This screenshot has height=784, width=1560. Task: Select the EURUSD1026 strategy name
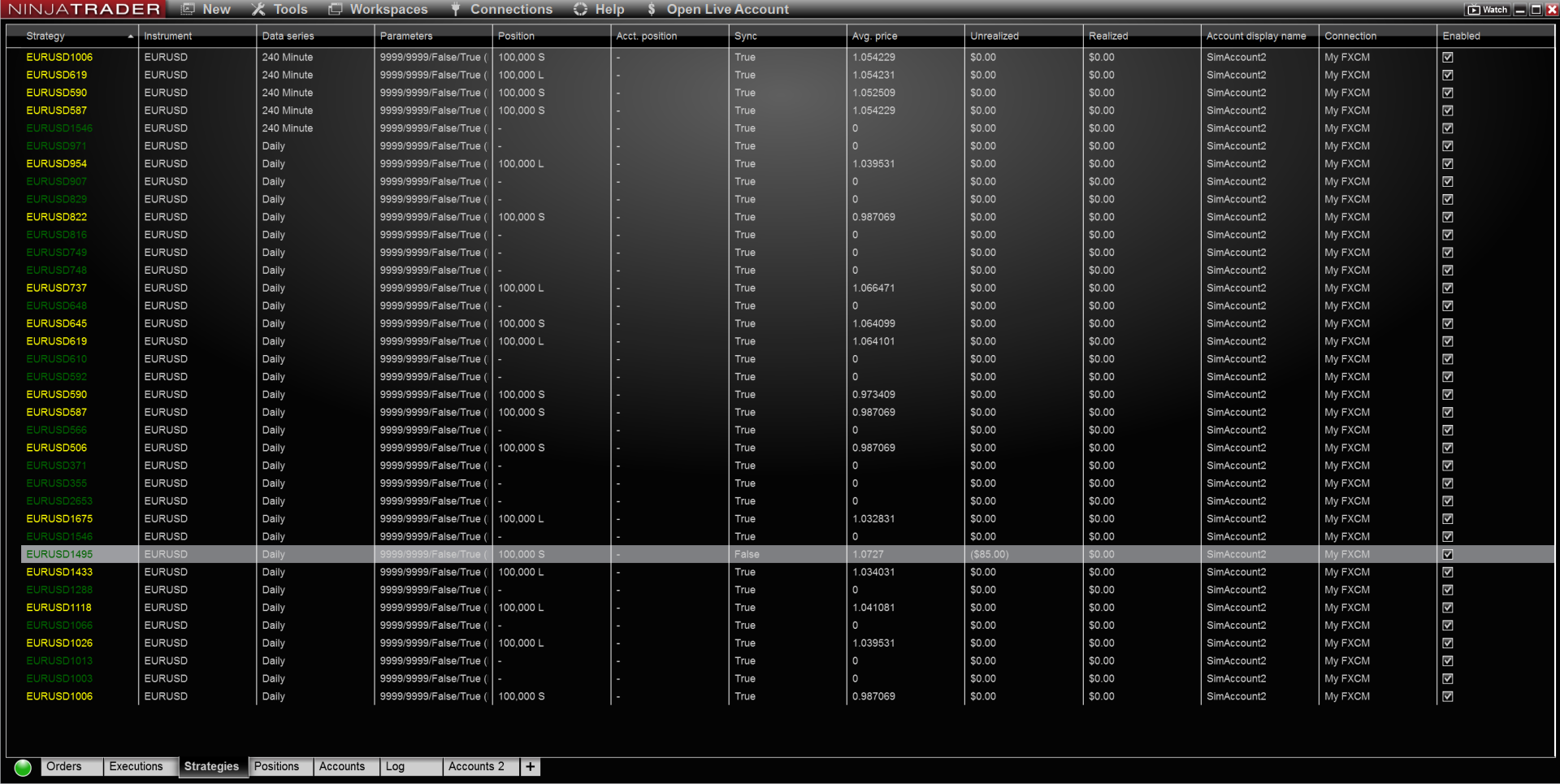[59, 643]
